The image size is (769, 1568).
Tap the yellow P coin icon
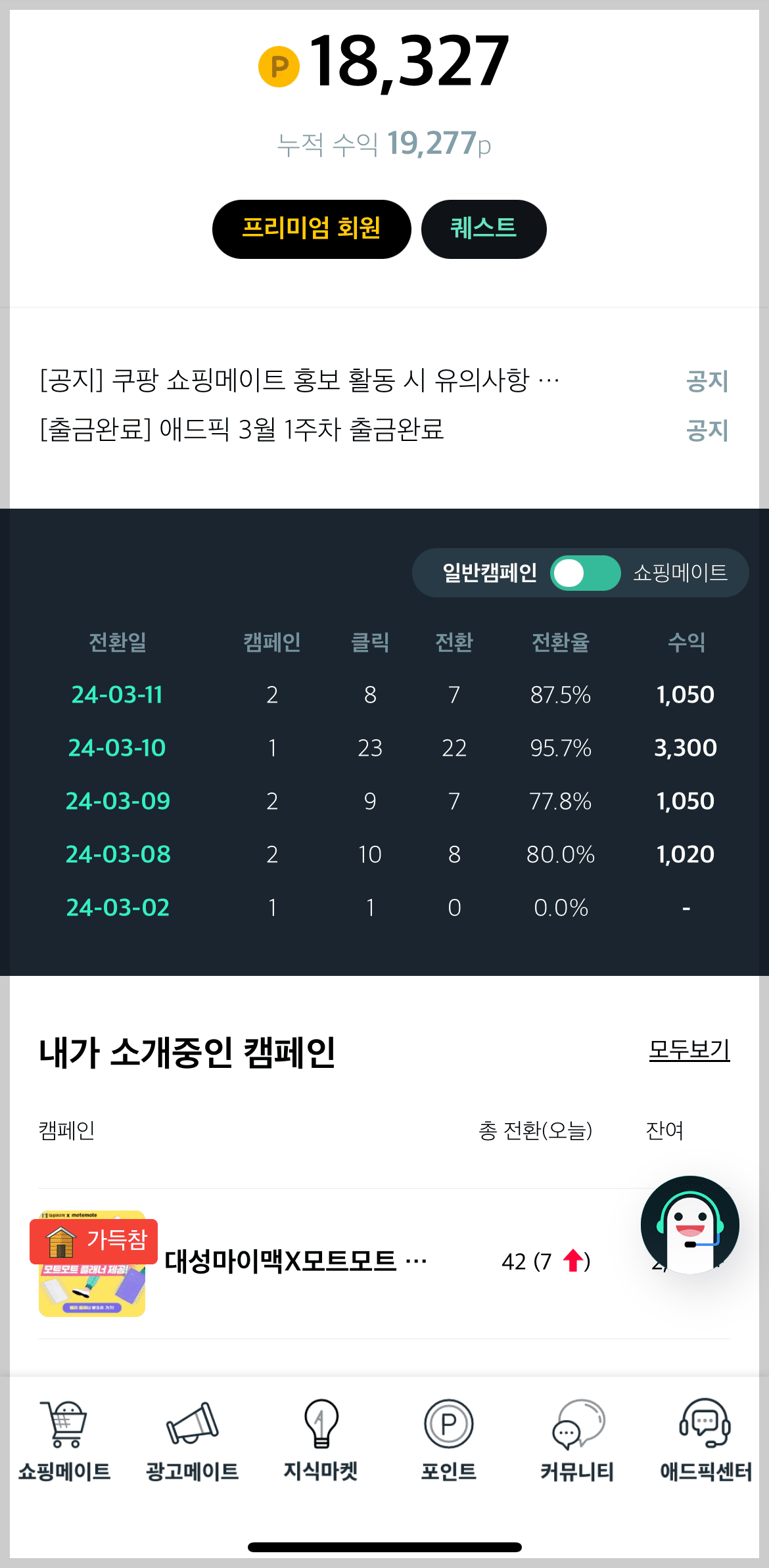[x=281, y=66]
